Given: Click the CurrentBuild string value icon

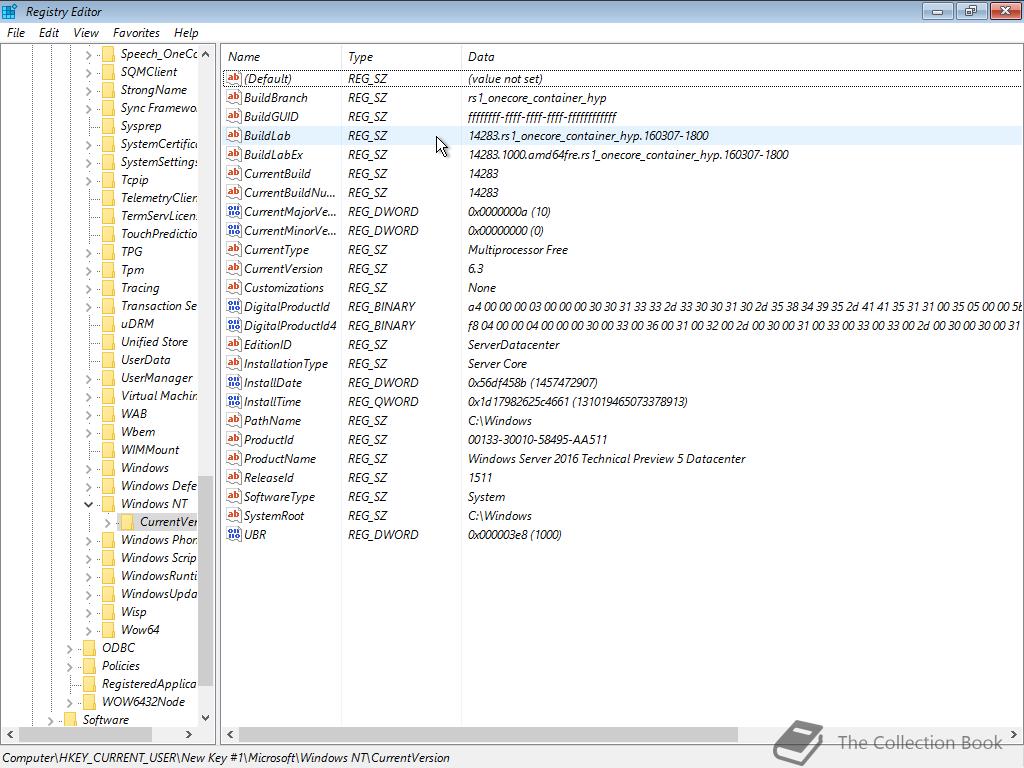Looking at the screenshot, I should (233, 173).
